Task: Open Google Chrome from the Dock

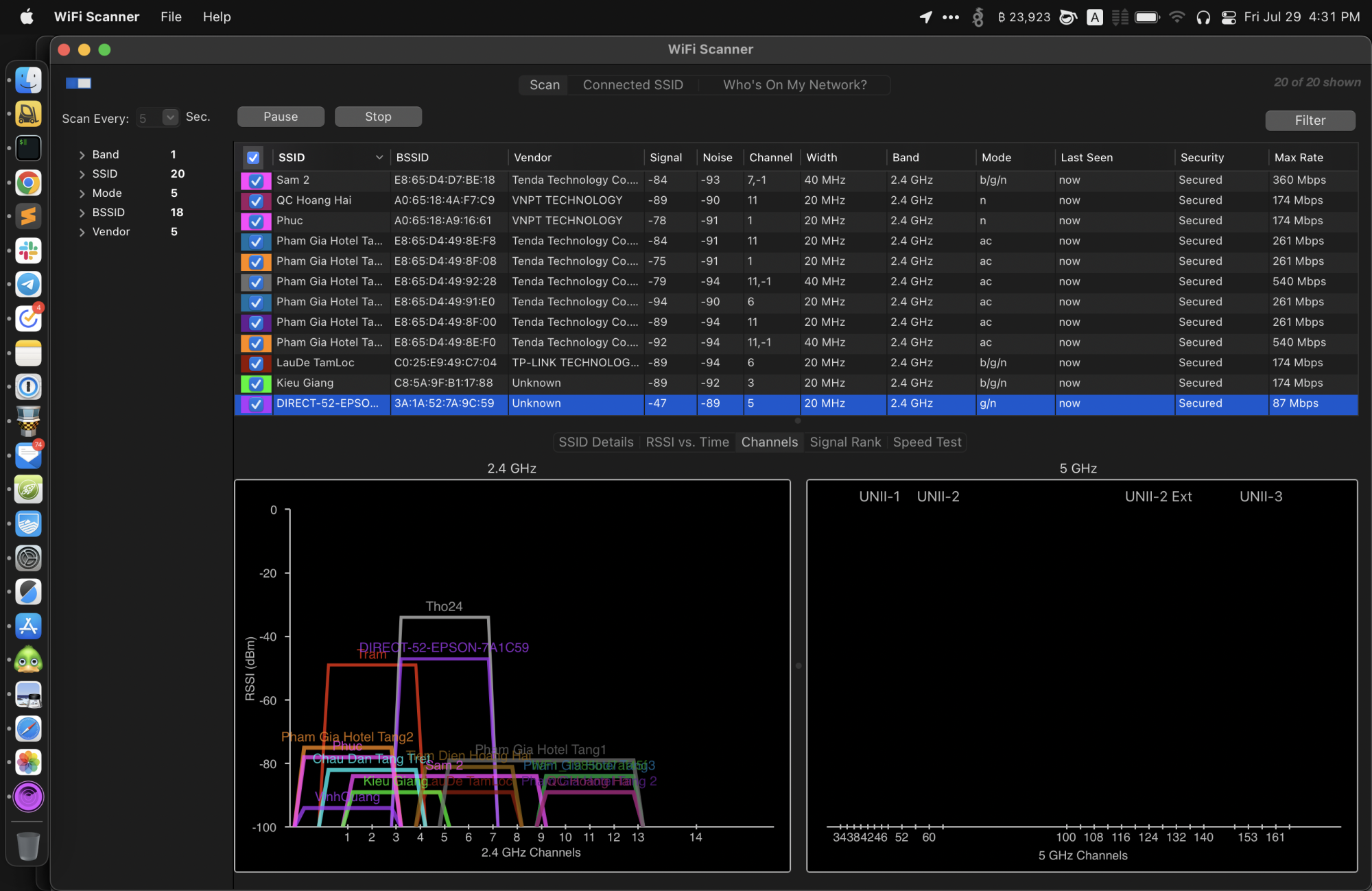Action: (28, 182)
